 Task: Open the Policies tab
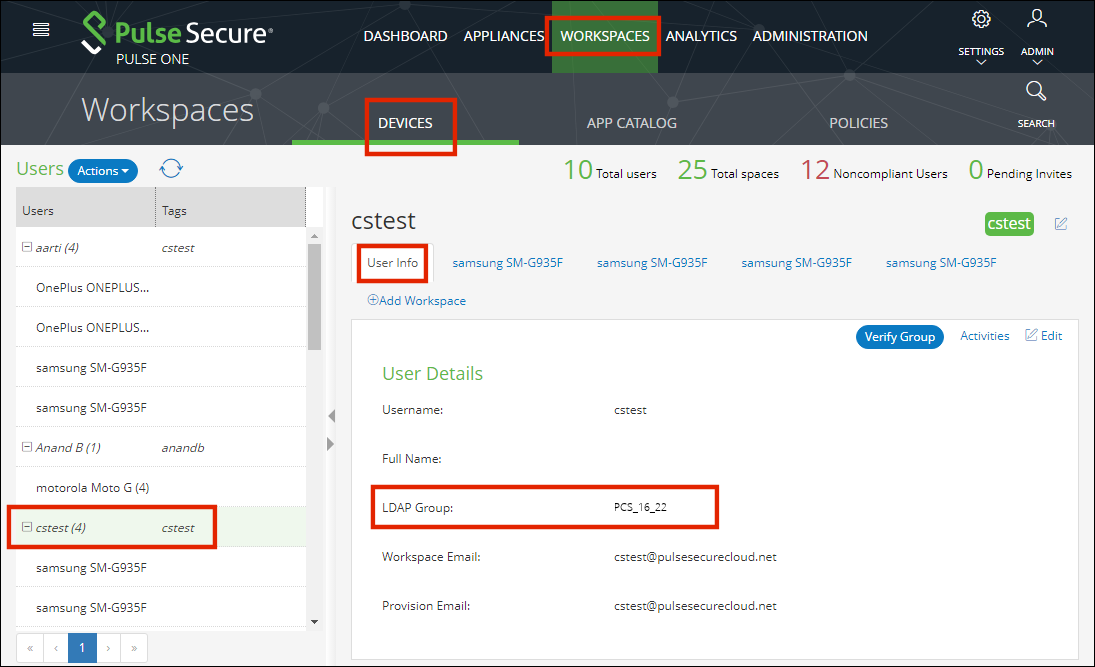tap(858, 123)
